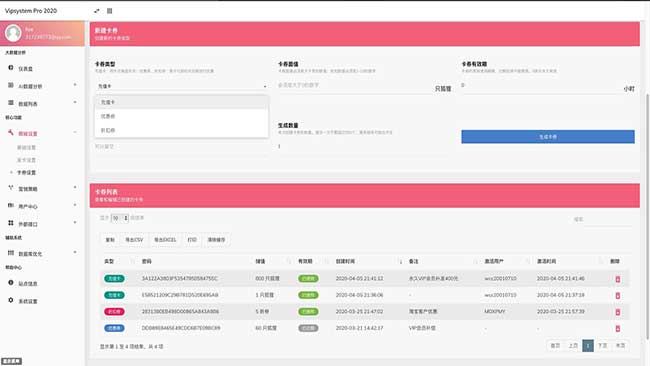The width and height of the screenshot is (650, 366).
Task: Expand the 外部接口 menu arrow
Action: click(75, 223)
